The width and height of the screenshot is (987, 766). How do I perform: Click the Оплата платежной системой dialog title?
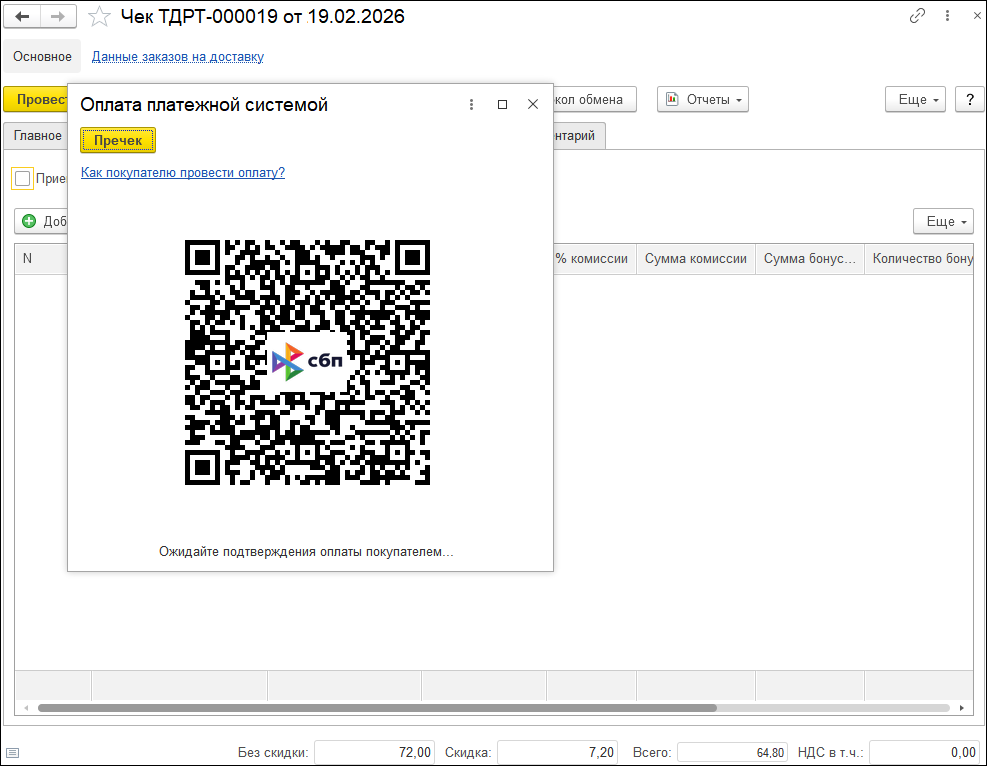click(x=204, y=104)
